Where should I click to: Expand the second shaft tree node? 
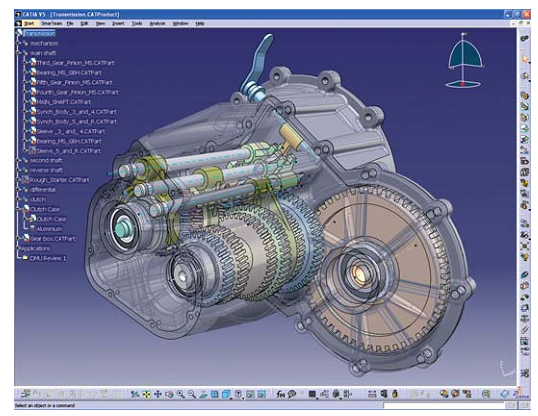18,160
